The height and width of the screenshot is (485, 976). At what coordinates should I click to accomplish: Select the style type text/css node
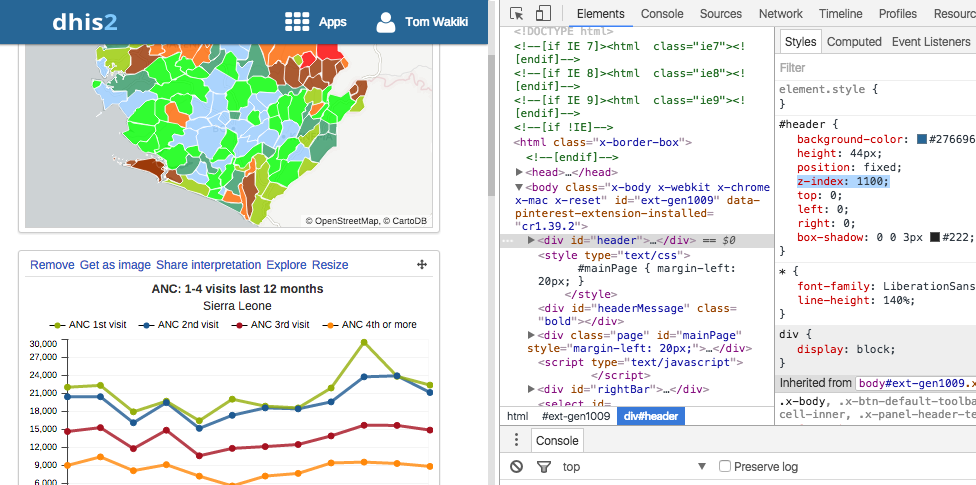click(613, 255)
